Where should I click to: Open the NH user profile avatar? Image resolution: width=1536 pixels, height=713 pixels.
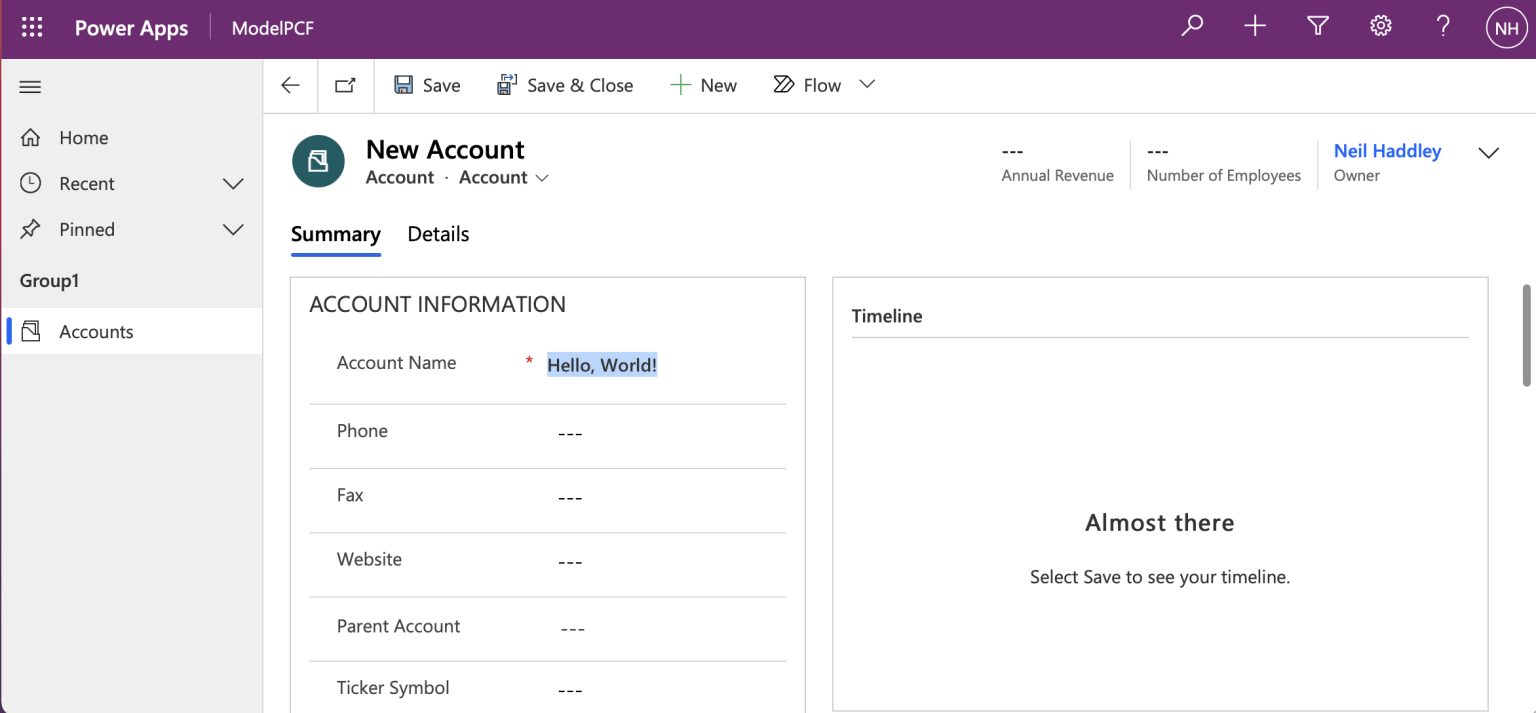click(x=1506, y=29)
